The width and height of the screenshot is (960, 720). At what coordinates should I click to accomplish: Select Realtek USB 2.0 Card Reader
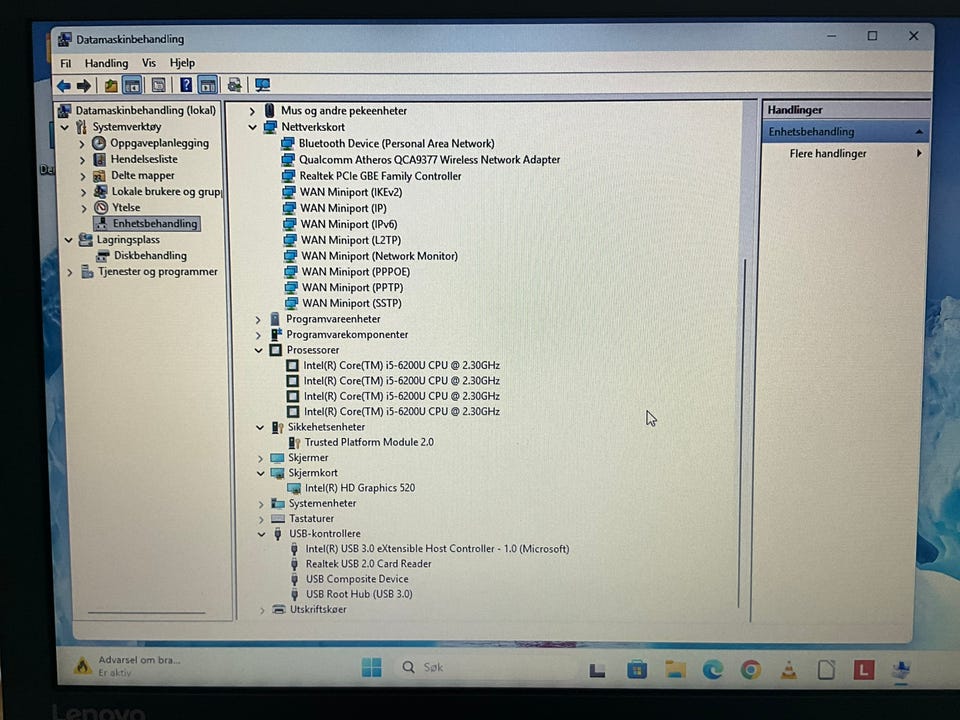pos(368,564)
